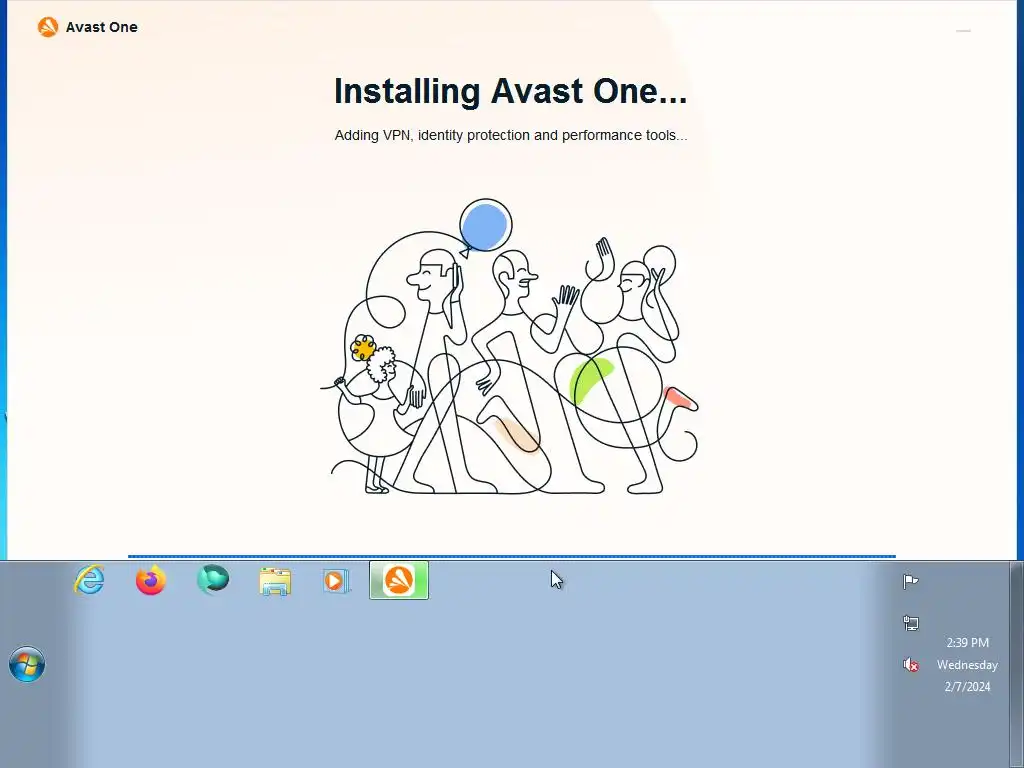
Task: Click the muted volume tray icon
Action: pyautogui.click(x=910, y=665)
